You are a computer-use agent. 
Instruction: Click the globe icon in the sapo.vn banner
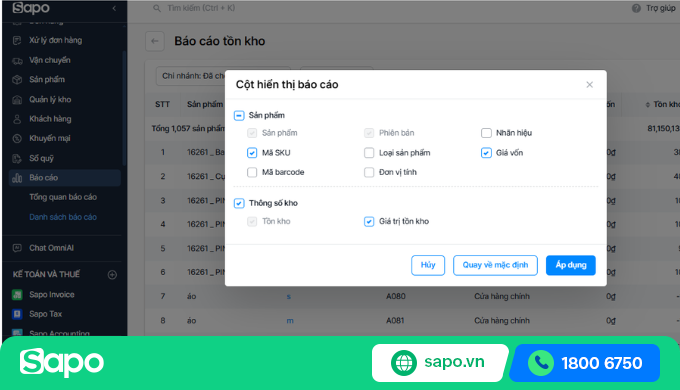click(x=403, y=363)
